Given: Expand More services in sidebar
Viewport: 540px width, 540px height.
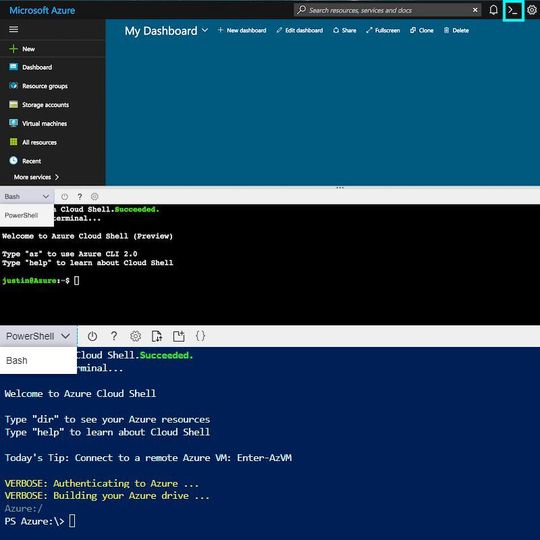Looking at the screenshot, I should pos(36,177).
